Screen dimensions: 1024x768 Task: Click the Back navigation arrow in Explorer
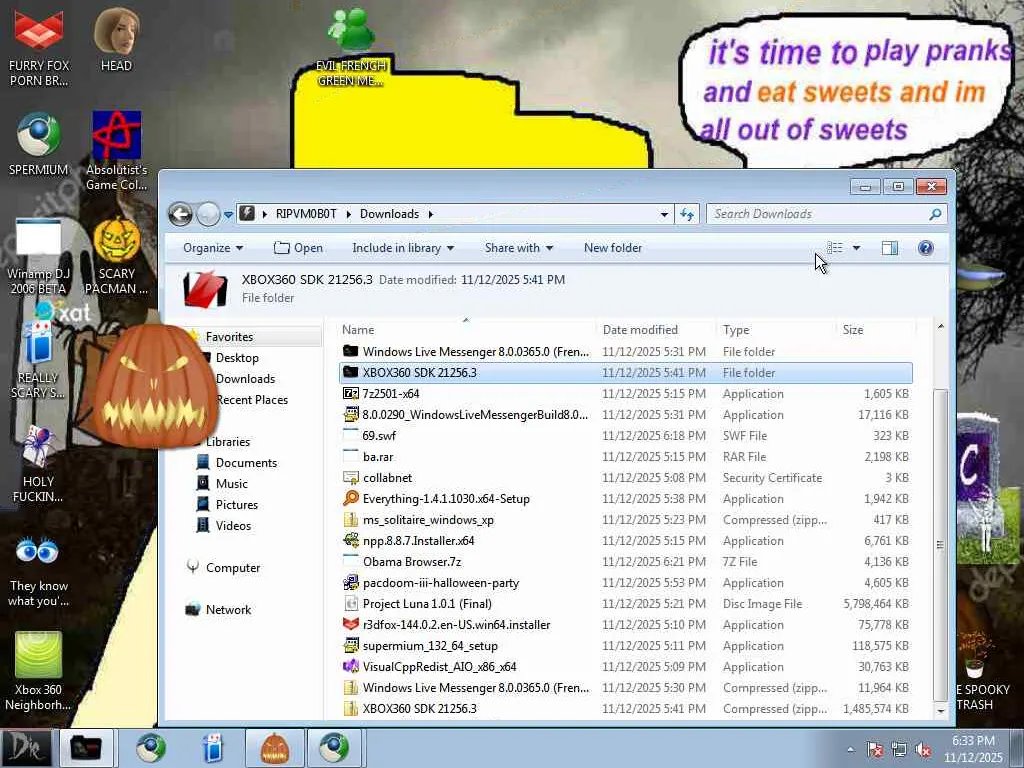click(180, 214)
